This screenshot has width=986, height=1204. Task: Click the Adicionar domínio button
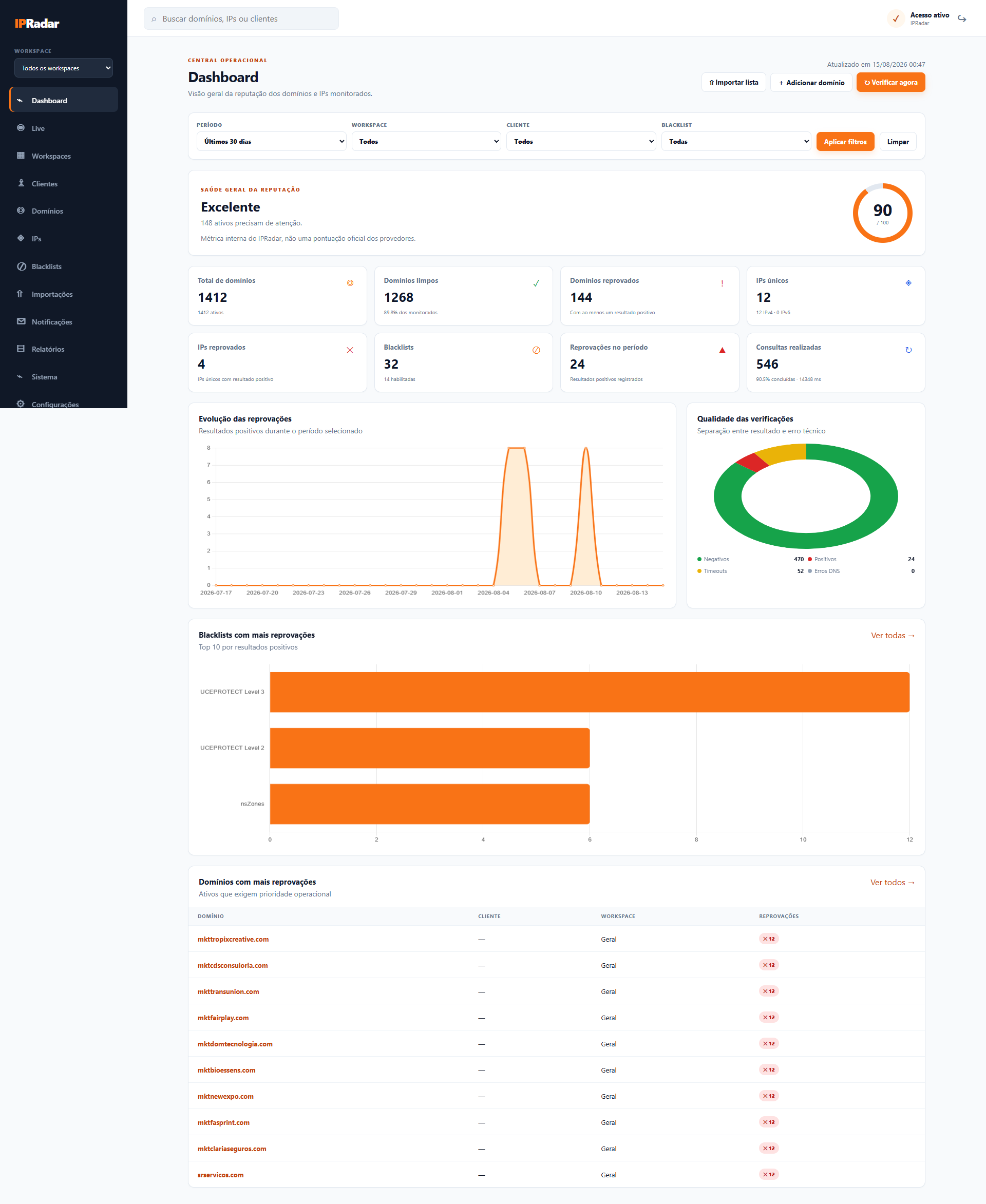click(811, 82)
